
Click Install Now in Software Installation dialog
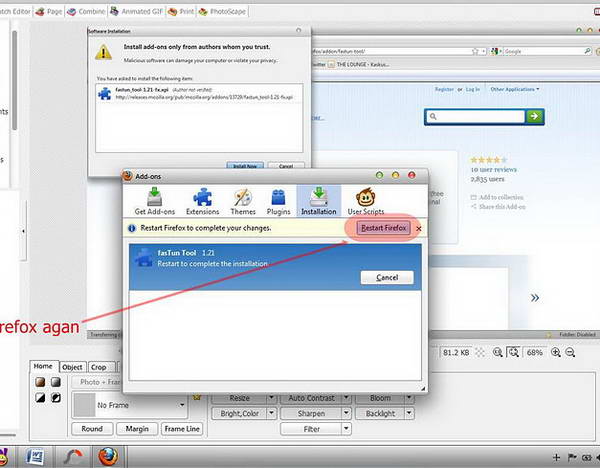(x=245, y=166)
